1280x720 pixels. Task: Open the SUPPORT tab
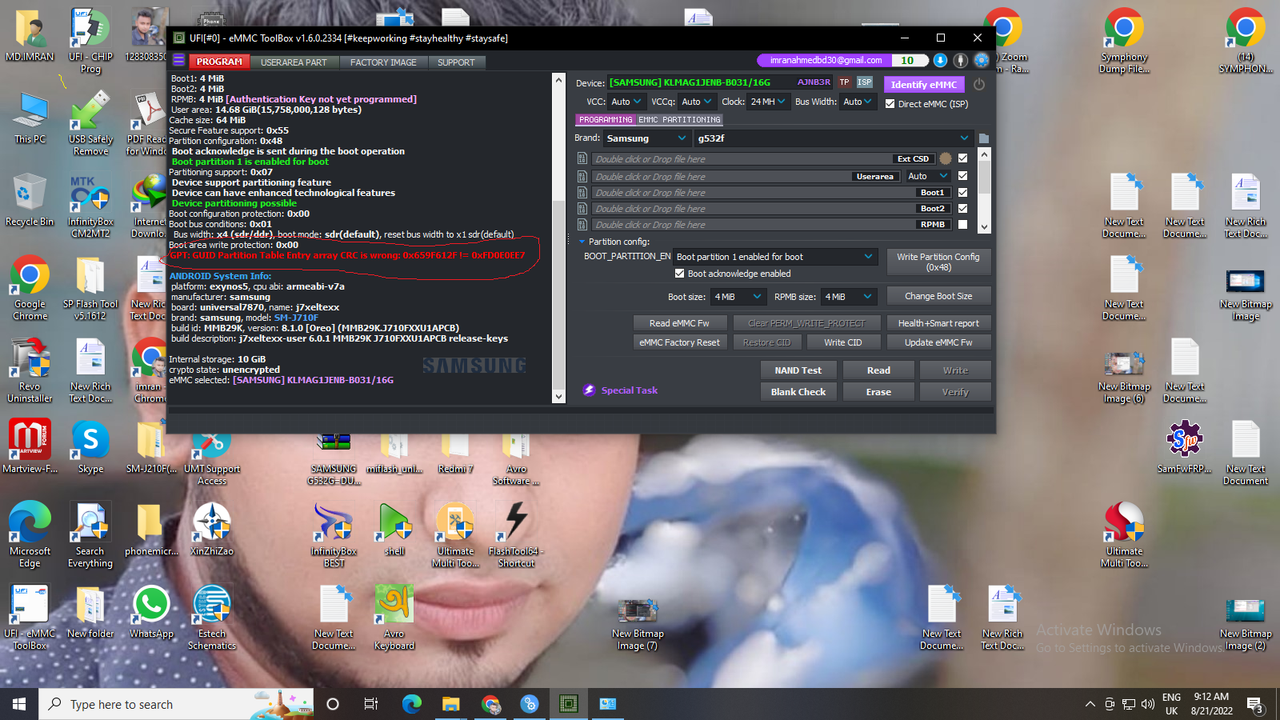click(456, 62)
